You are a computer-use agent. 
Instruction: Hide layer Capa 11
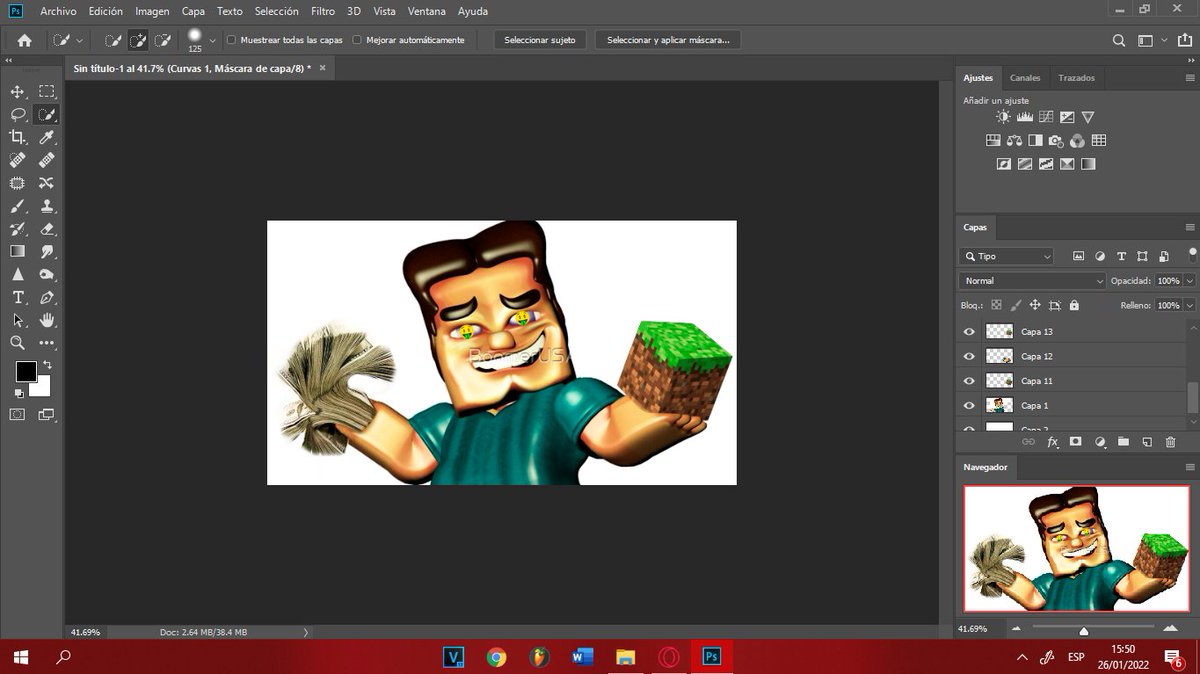tap(968, 381)
